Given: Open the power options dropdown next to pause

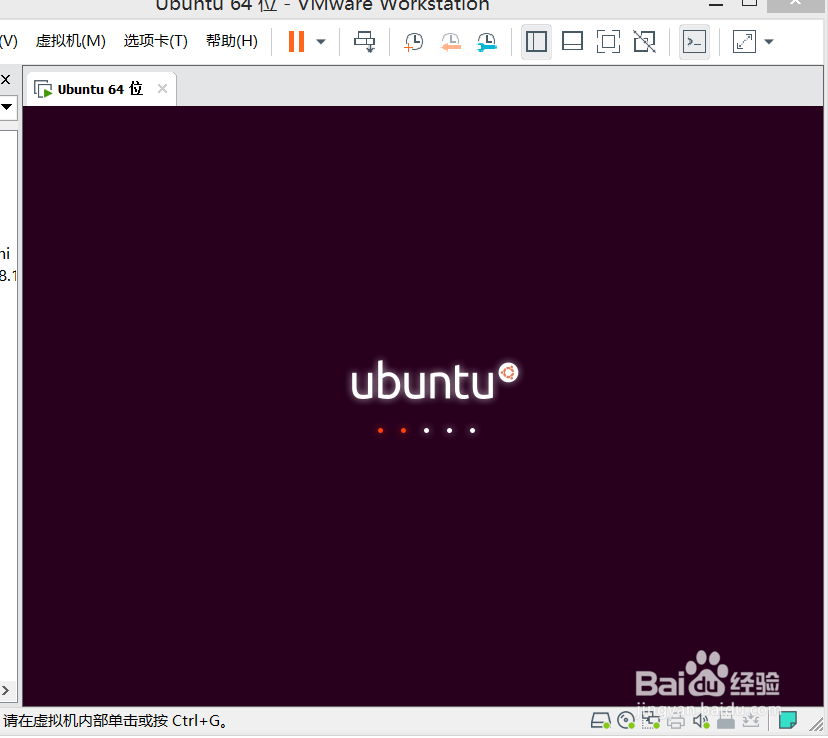Looking at the screenshot, I should point(321,42).
